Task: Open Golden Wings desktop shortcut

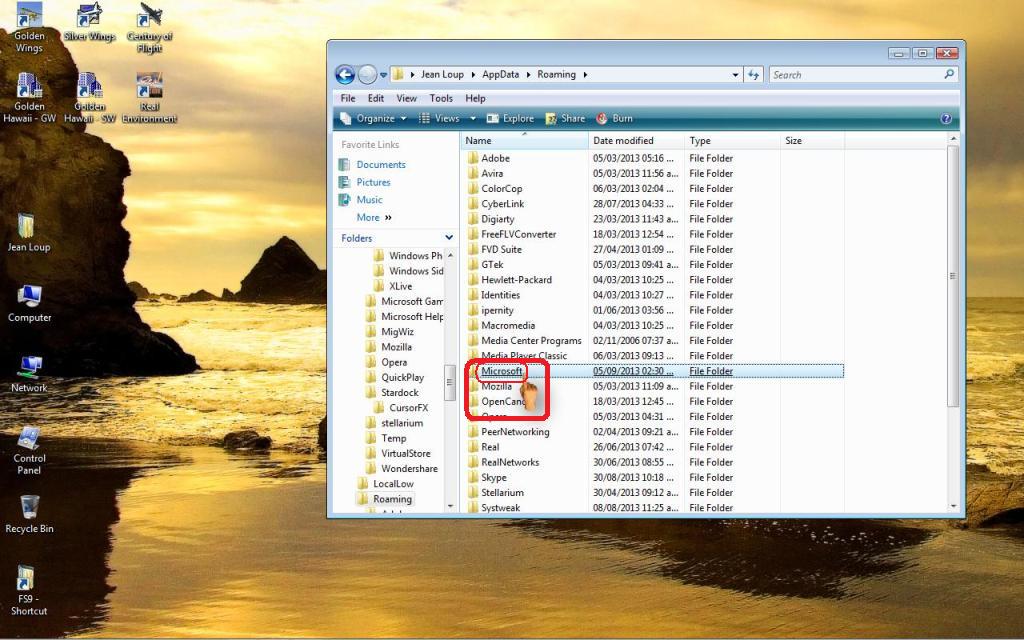Action: [29, 27]
